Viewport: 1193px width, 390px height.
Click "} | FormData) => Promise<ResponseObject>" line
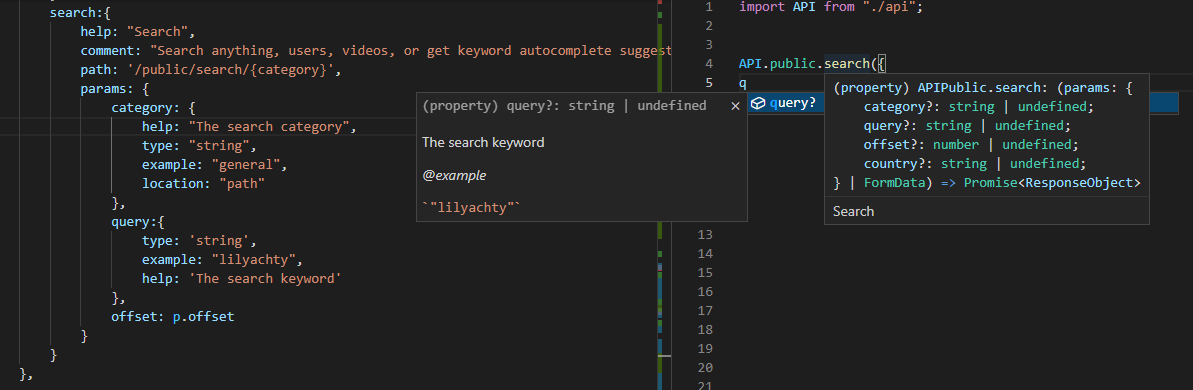987,183
